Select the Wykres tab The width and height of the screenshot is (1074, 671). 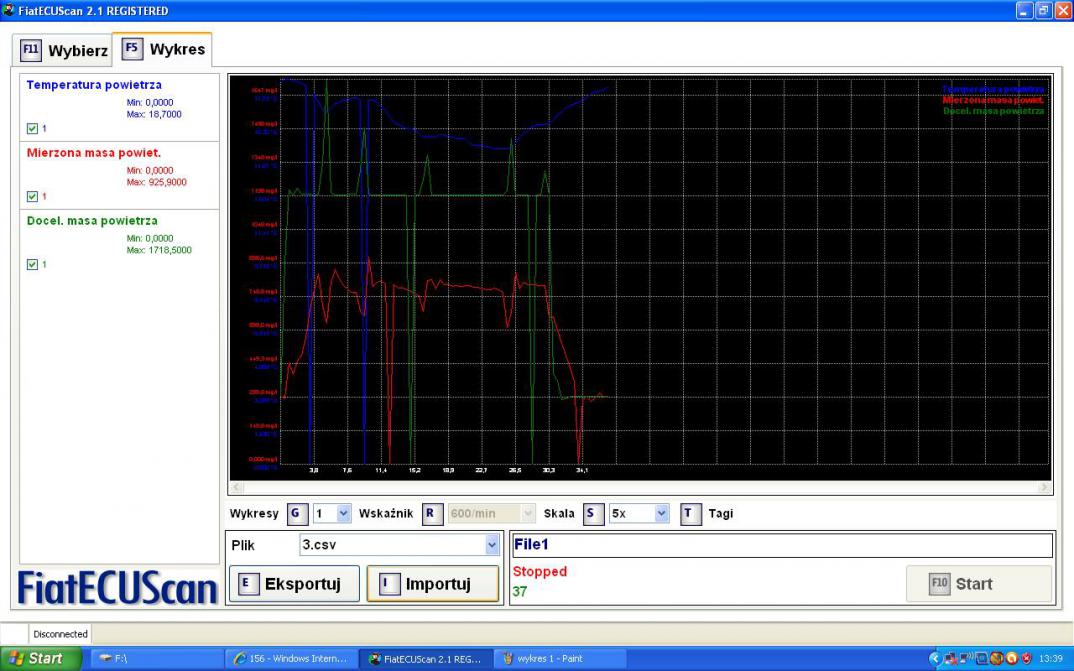coord(164,49)
